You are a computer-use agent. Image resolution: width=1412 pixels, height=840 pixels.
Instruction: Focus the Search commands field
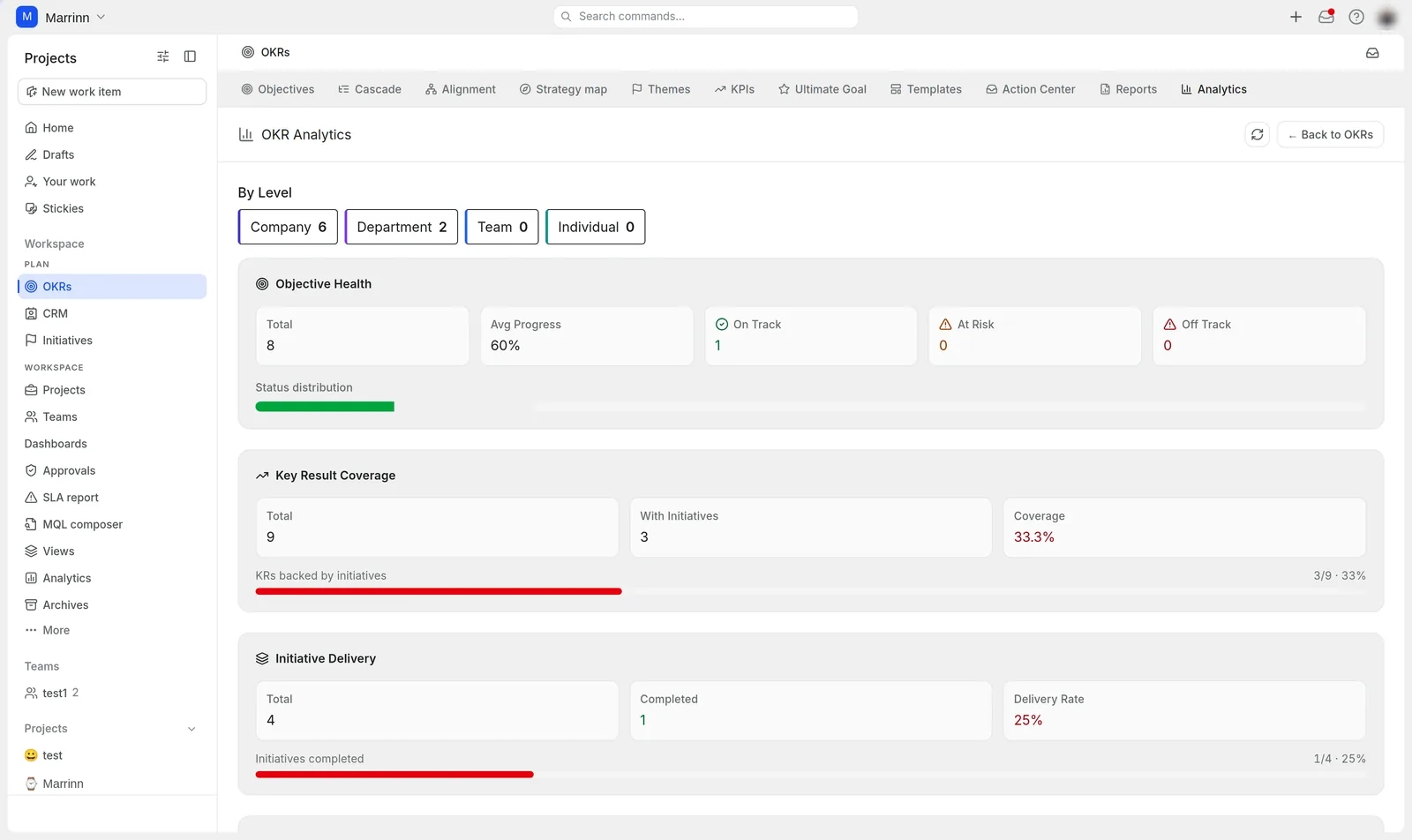pos(706,17)
